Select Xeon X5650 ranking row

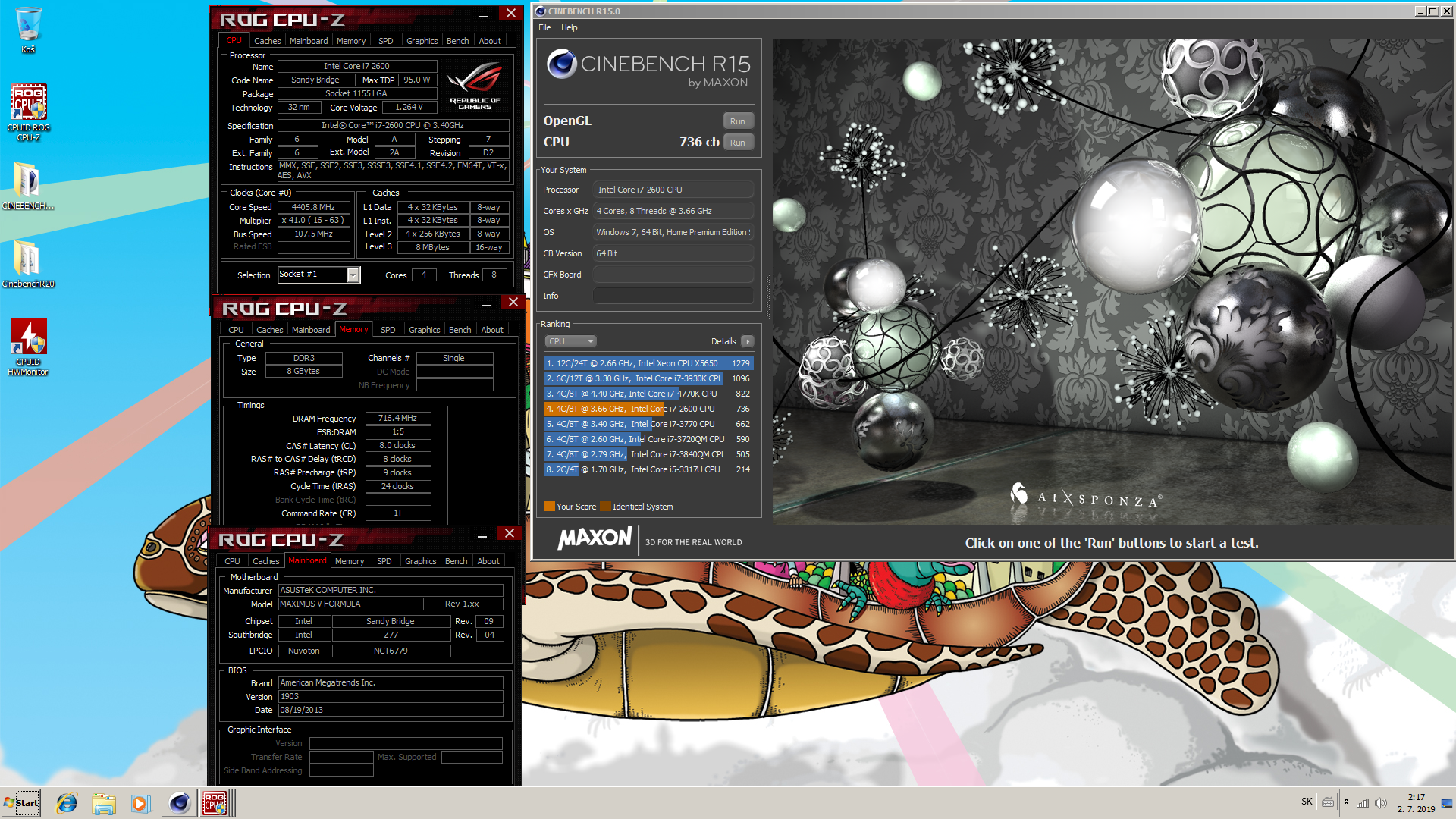click(x=648, y=363)
